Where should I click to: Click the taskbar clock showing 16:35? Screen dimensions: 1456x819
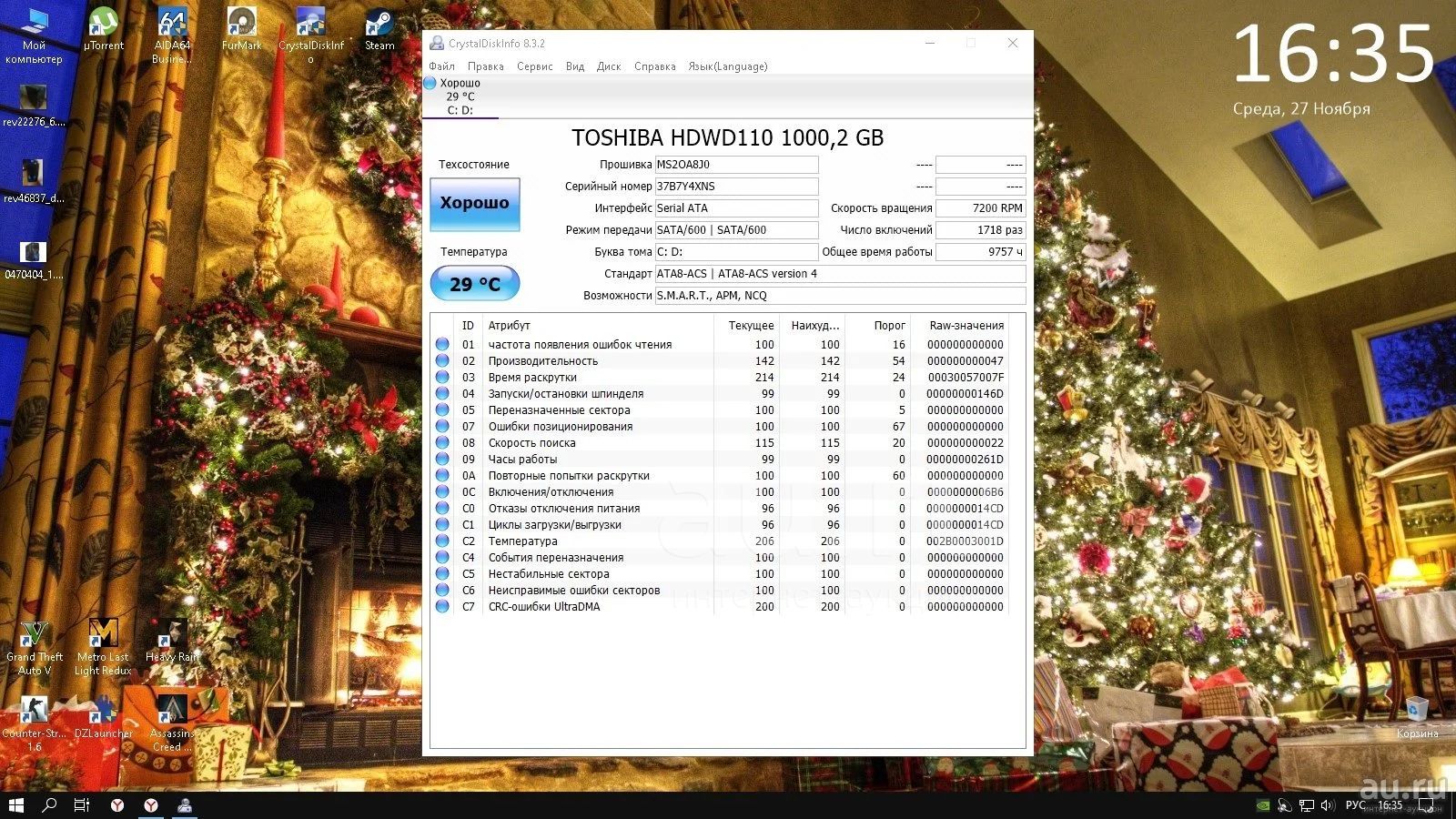click(1390, 805)
